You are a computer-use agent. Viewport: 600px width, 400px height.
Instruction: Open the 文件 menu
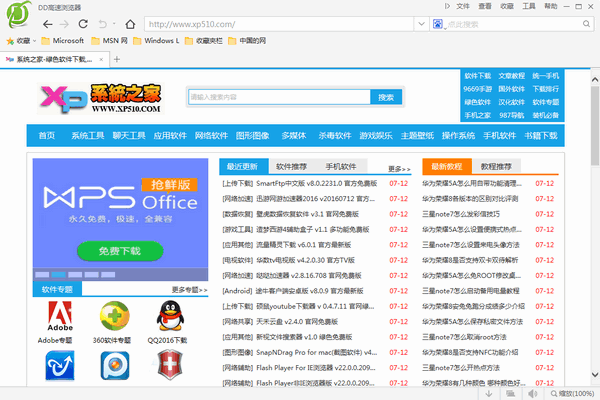463,6
